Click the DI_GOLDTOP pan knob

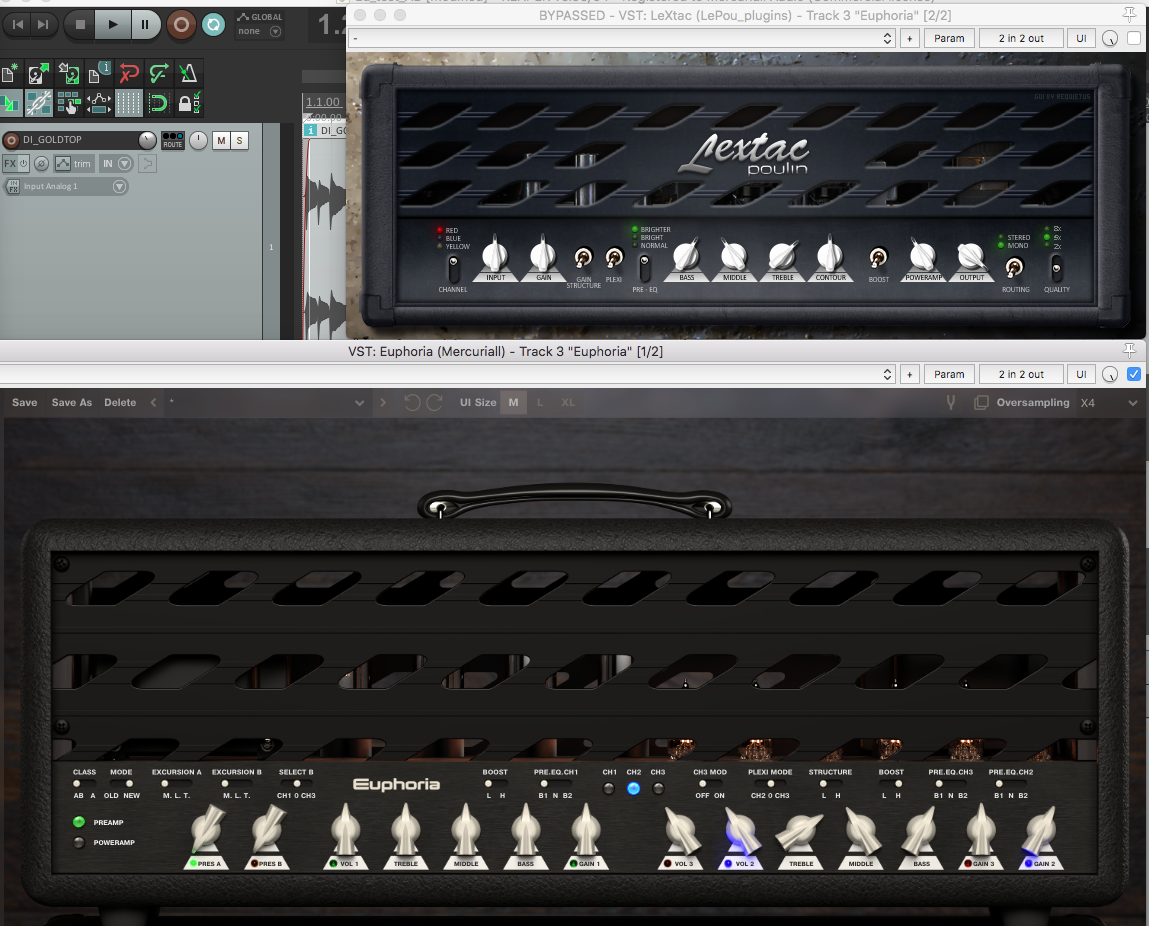pyautogui.click(x=199, y=140)
